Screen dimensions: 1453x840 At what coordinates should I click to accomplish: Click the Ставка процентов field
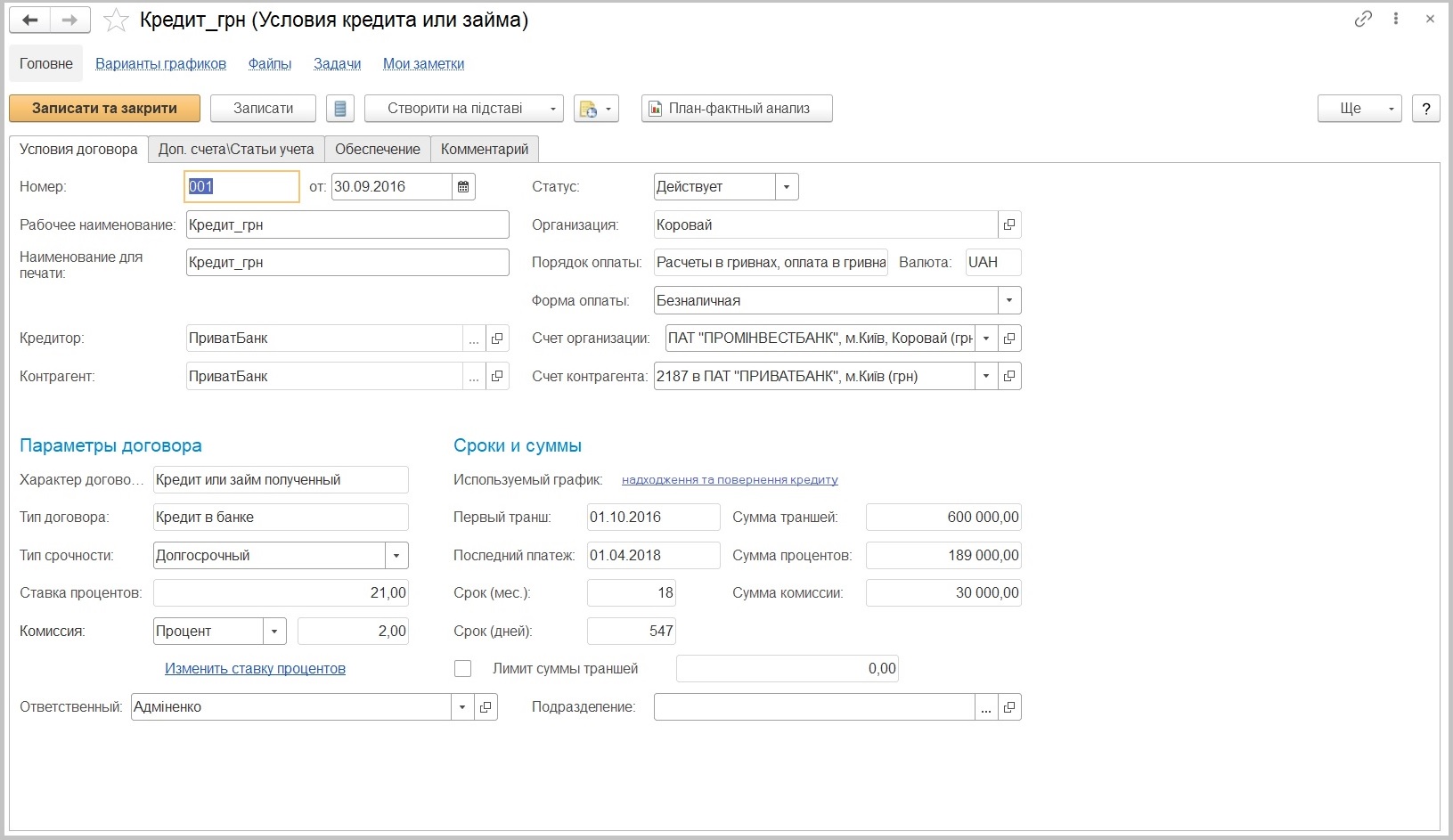tap(281, 593)
